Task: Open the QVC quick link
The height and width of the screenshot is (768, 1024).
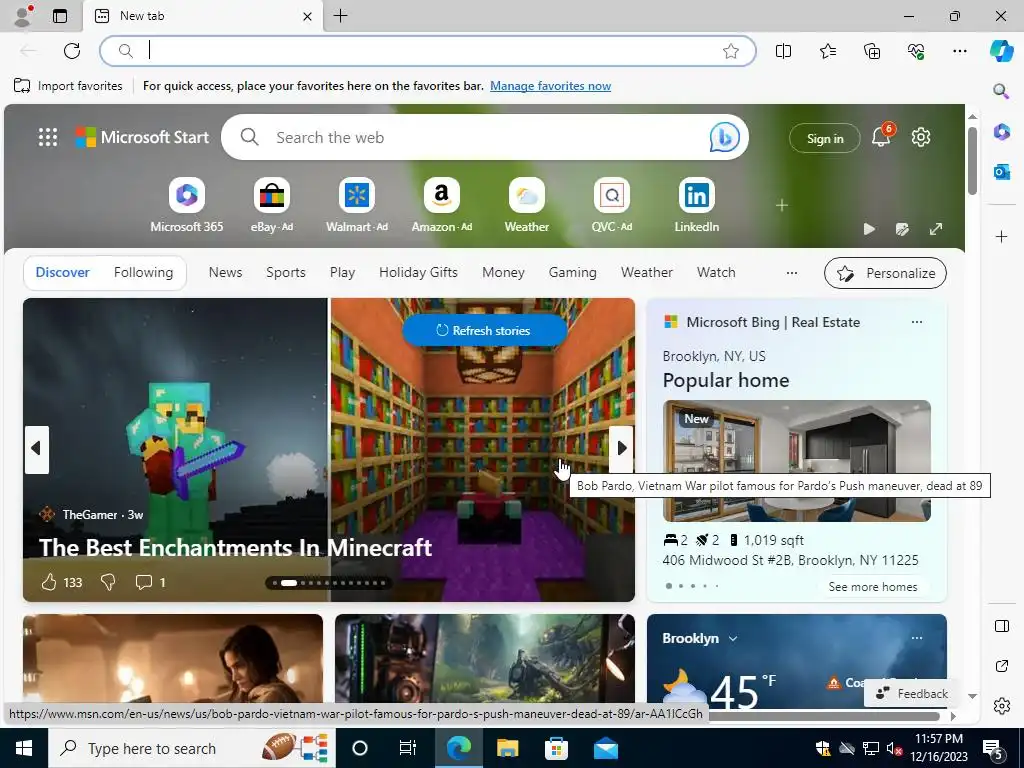Action: (x=611, y=205)
